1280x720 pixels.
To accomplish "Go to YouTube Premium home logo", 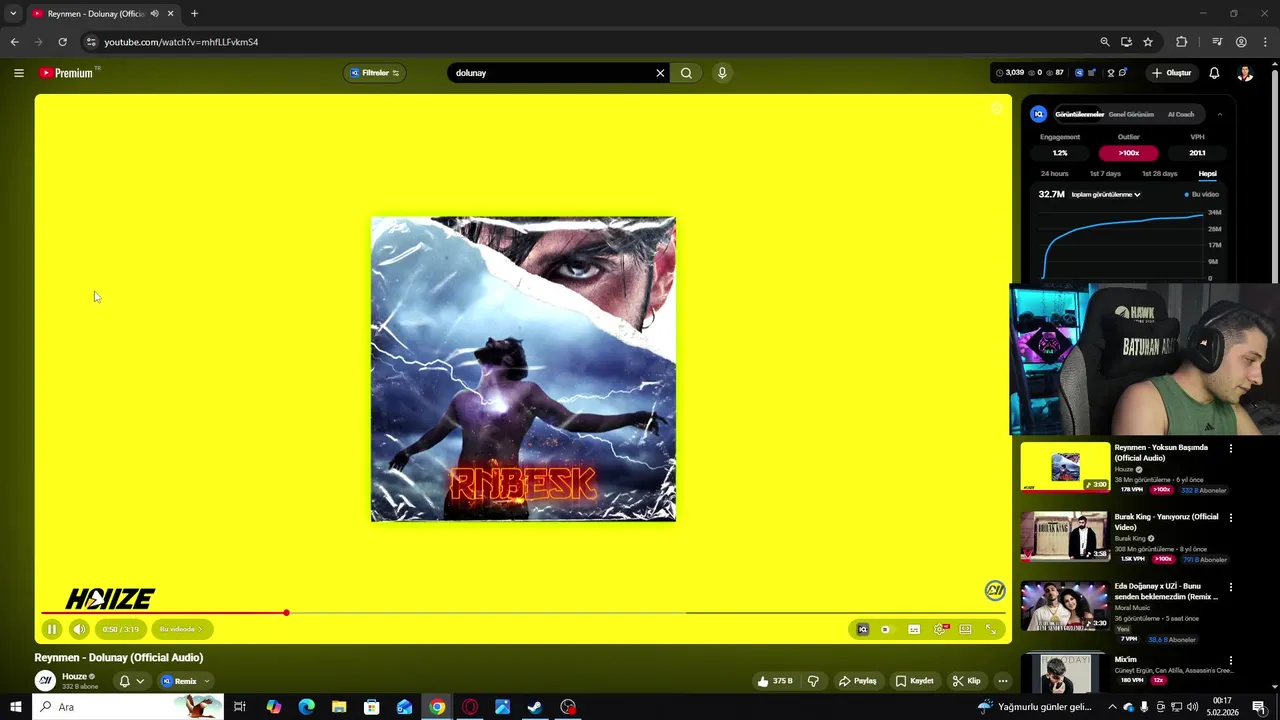I will tap(67, 73).
